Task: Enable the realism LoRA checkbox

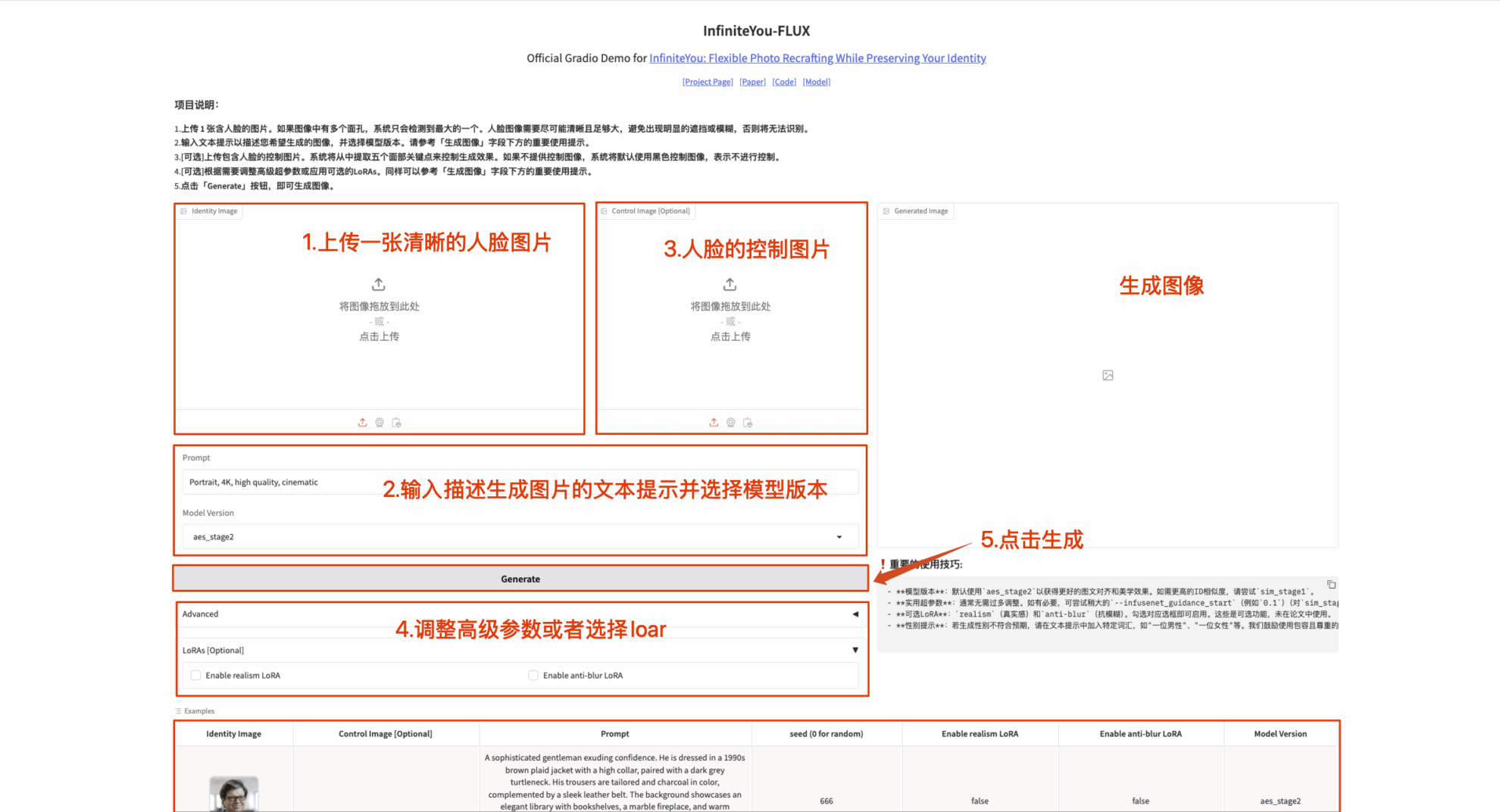Action: [196, 675]
